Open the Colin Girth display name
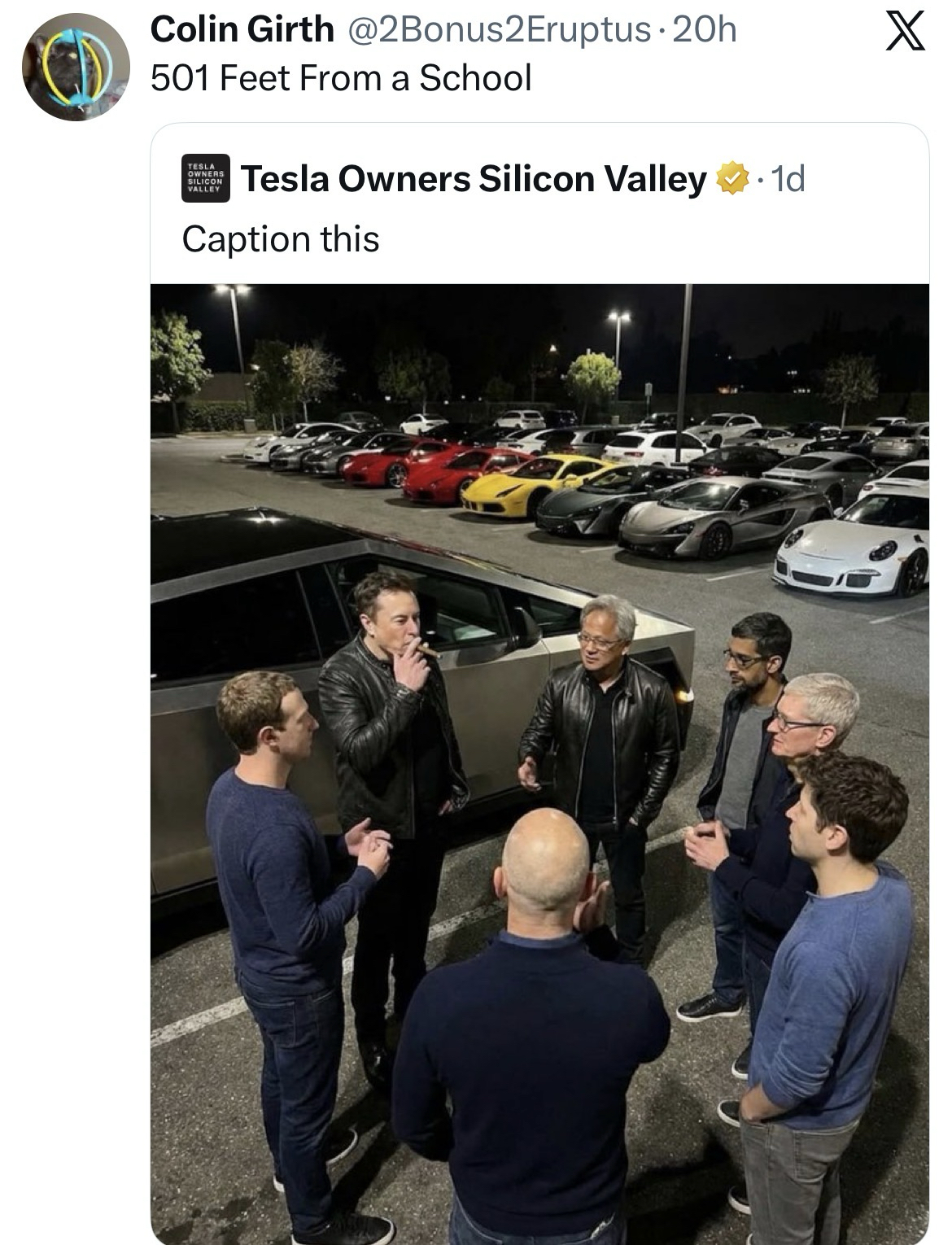This screenshot has width=952, height=1245. (x=242, y=30)
